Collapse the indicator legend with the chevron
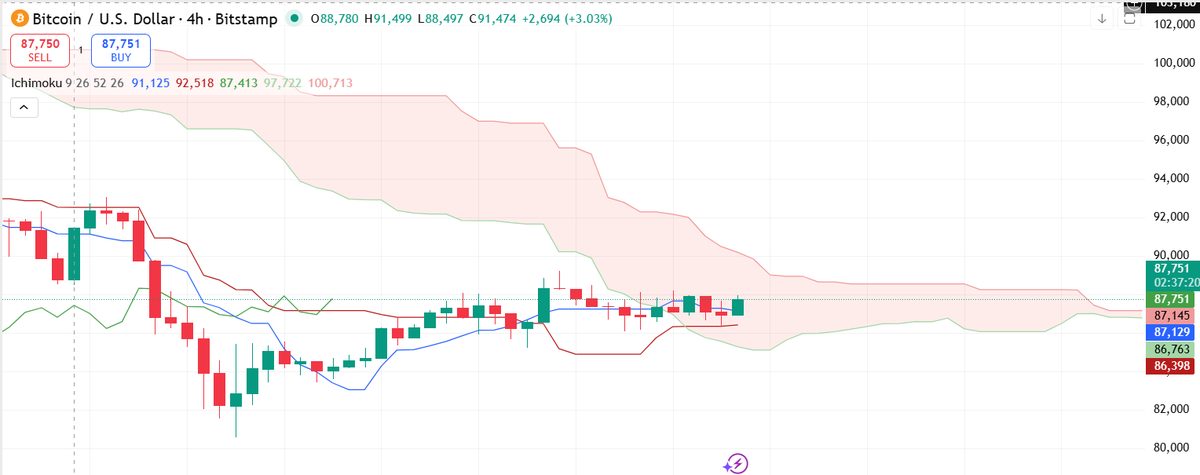The height and width of the screenshot is (475, 1200). [x=23, y=106]
